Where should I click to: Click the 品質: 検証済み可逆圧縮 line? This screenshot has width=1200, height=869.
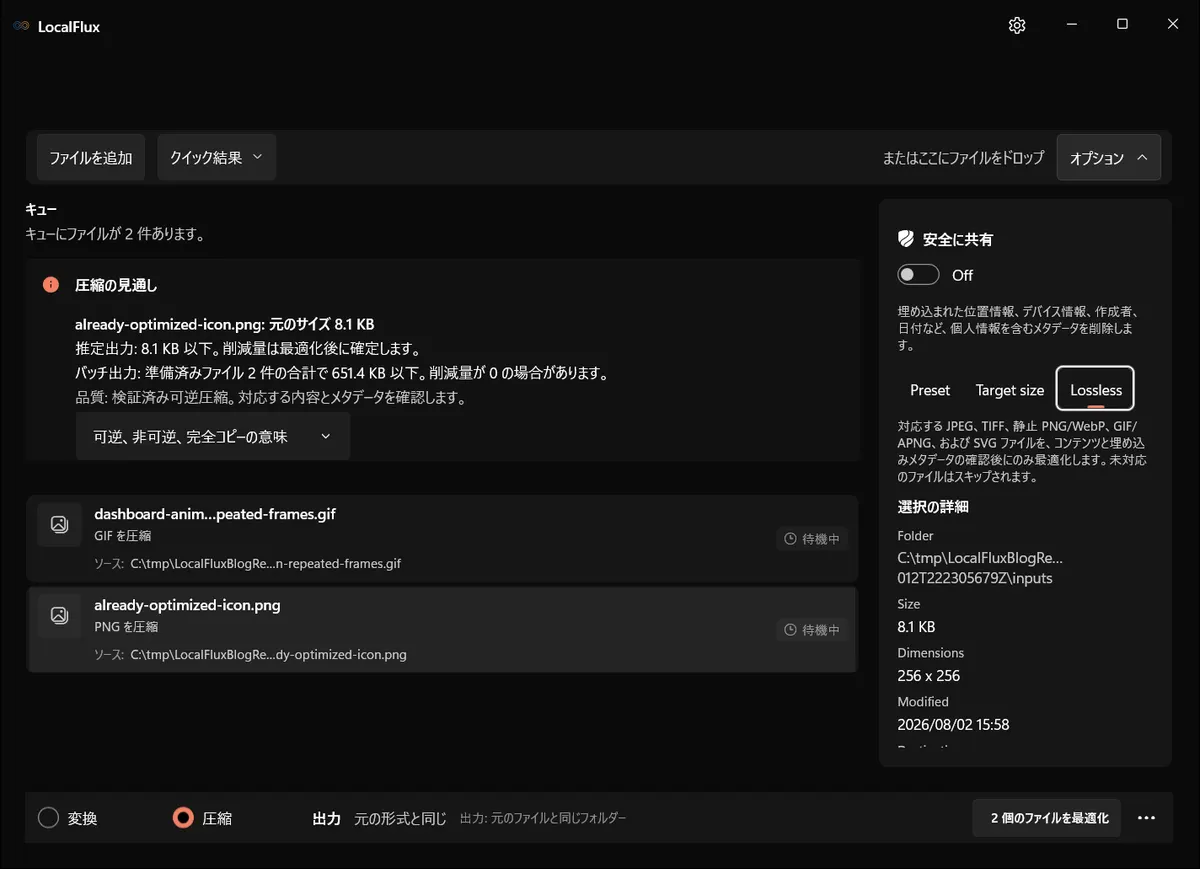[270, 397]
